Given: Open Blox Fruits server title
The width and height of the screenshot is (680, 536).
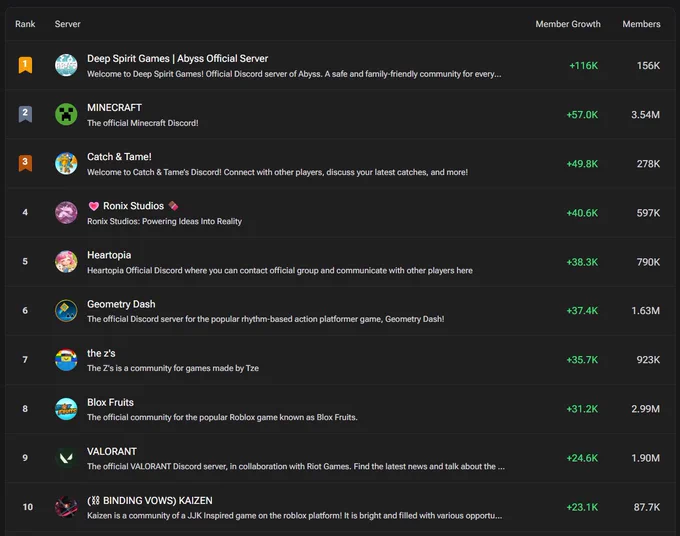Looking at the screenshot, I should point(110,402).
